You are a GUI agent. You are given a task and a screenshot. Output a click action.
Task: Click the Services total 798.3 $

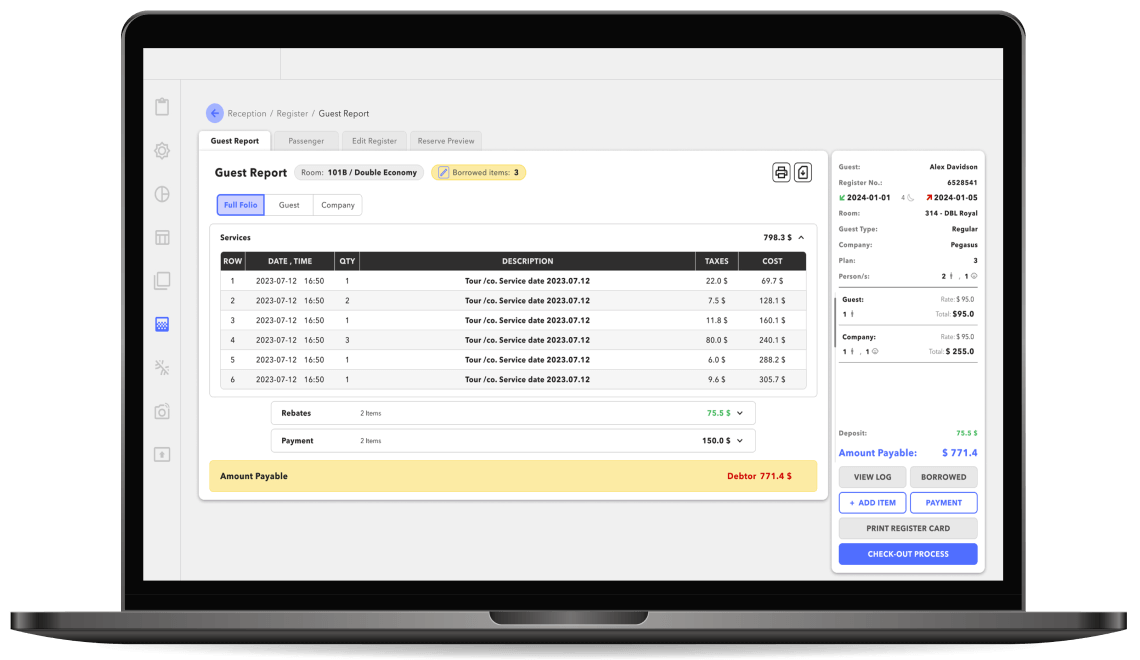[x=777, y=238]
